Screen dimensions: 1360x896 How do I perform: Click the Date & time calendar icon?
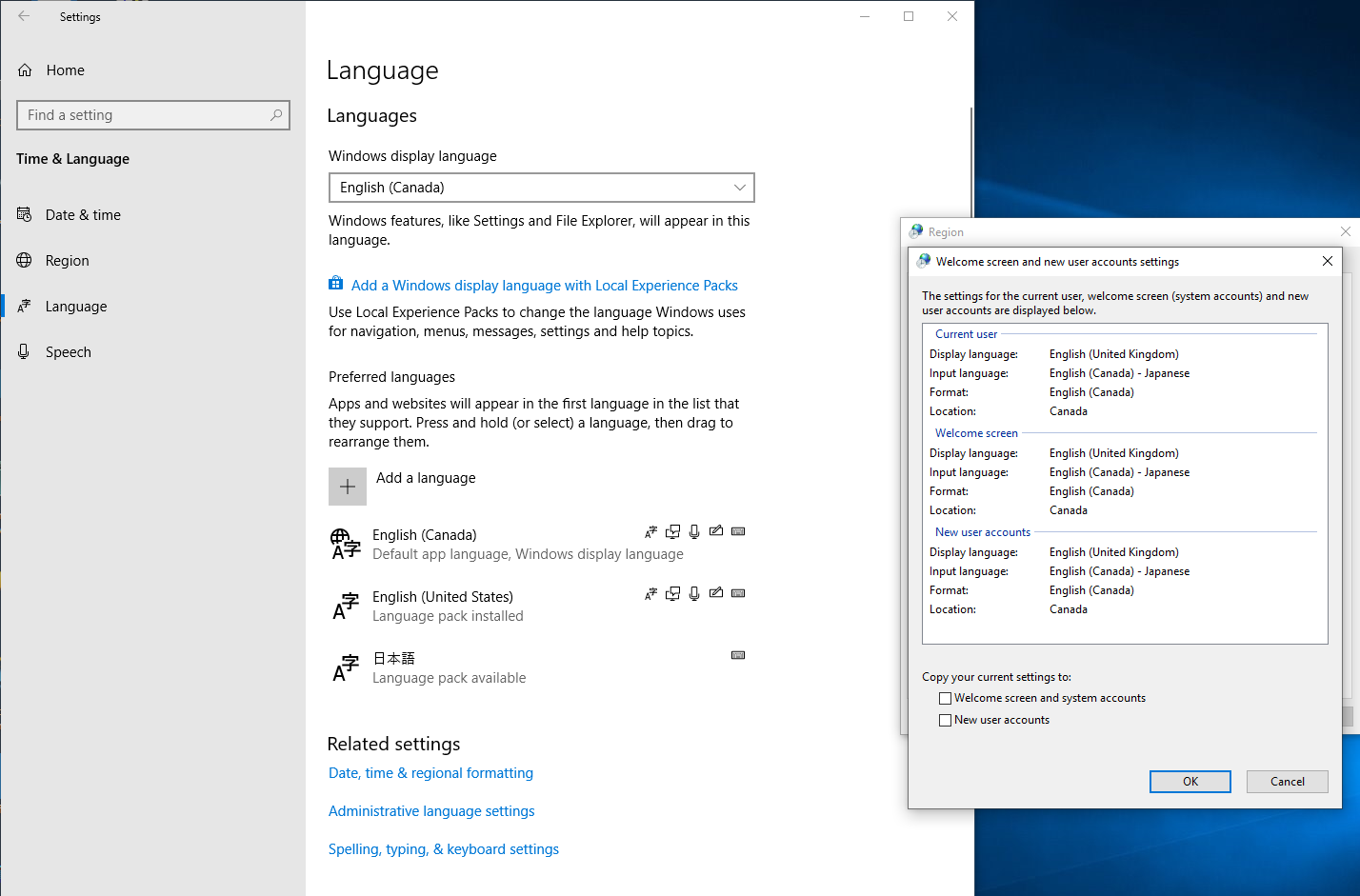point(25,215)
